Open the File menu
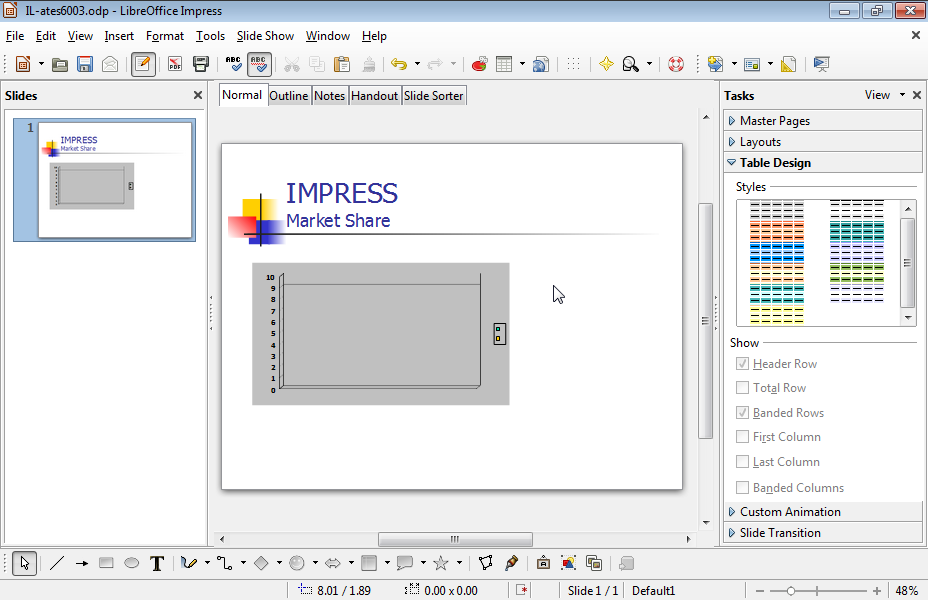928x600 pixels. click(x=15, y=36)
